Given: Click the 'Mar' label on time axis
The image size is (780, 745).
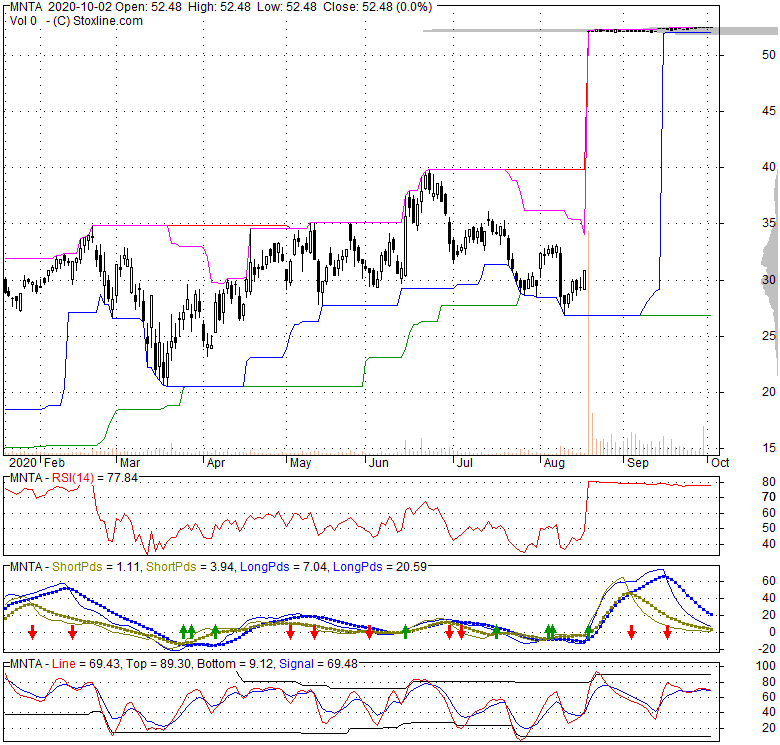Looking at the screenshot, I should coord(130,463).
